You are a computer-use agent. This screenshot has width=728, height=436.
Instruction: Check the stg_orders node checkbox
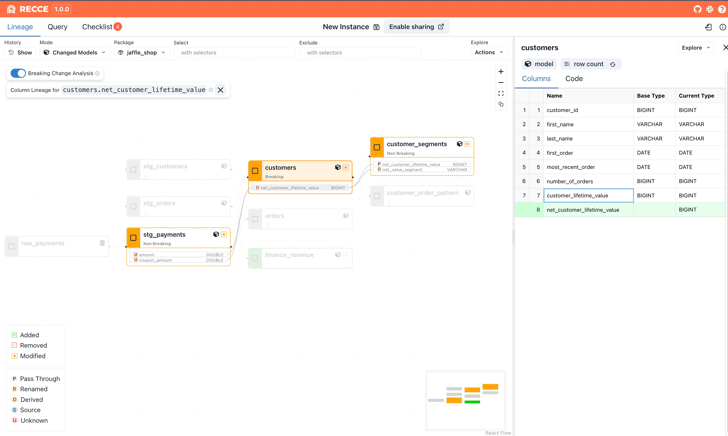click(x=133, y=206)
